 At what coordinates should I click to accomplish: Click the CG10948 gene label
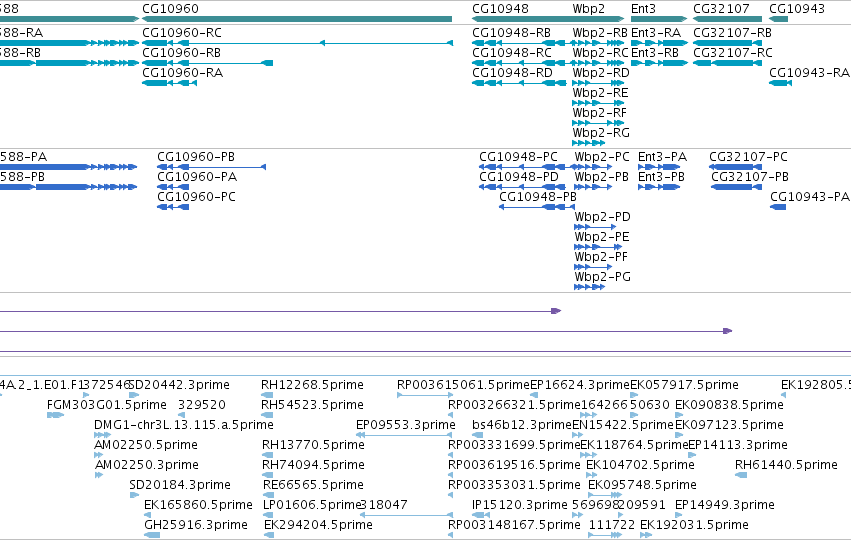[x=500, y=9]
